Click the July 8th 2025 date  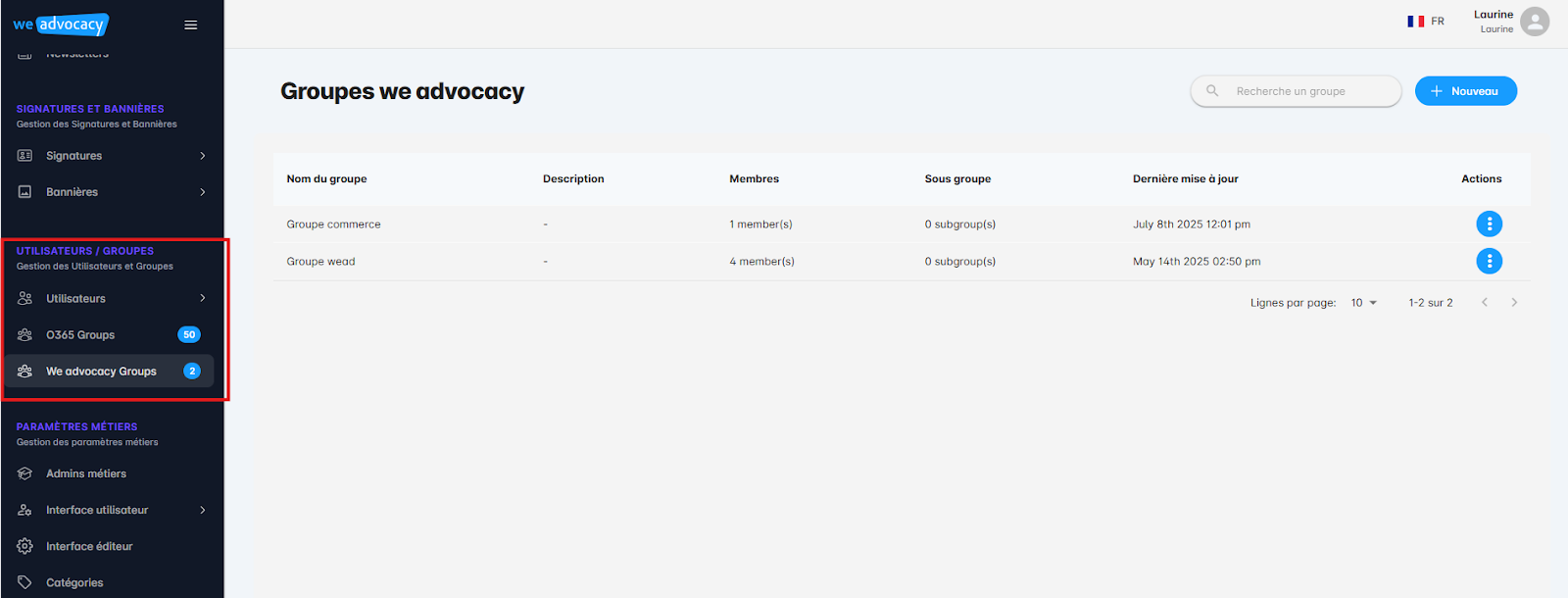(x=1192, y=224)
